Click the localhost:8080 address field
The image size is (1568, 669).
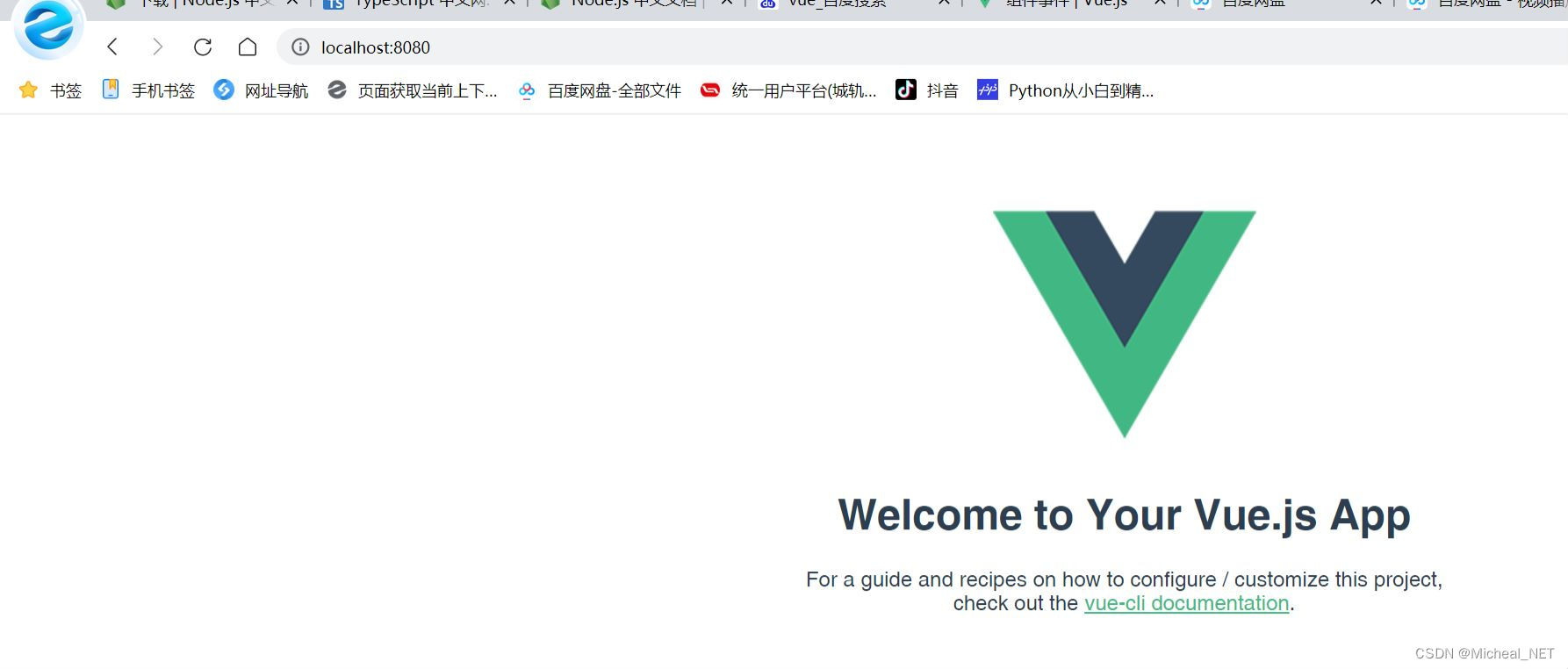(x=922, y=47)
